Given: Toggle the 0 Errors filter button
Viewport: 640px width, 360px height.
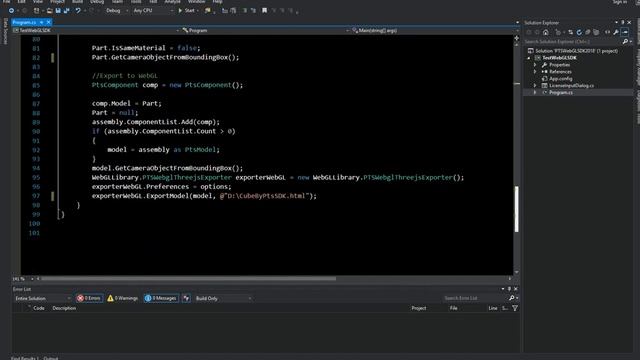Looking at the screenshot, I should [89, 298].
